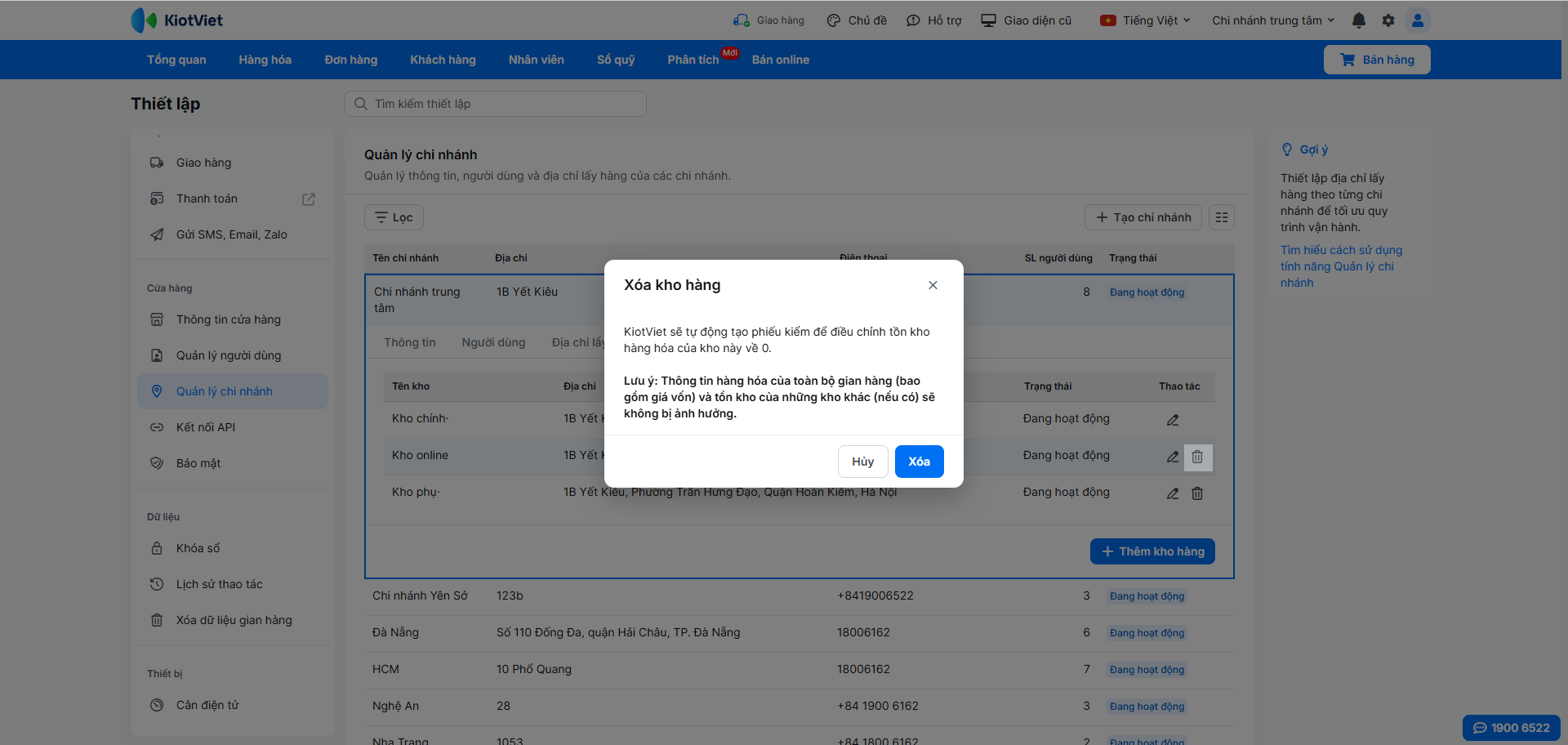Select Quản lý chi nhánh in sidebar
Viewport: 1568px width, 745px height.
(x=233, y=391)
